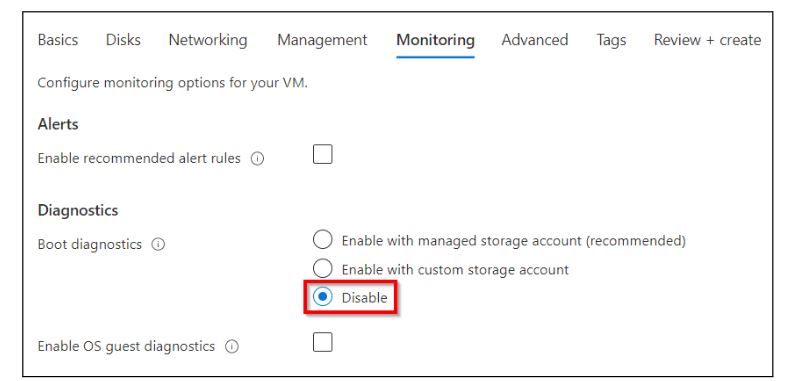Click info icon beside recommended alert rules

(257, 159)
